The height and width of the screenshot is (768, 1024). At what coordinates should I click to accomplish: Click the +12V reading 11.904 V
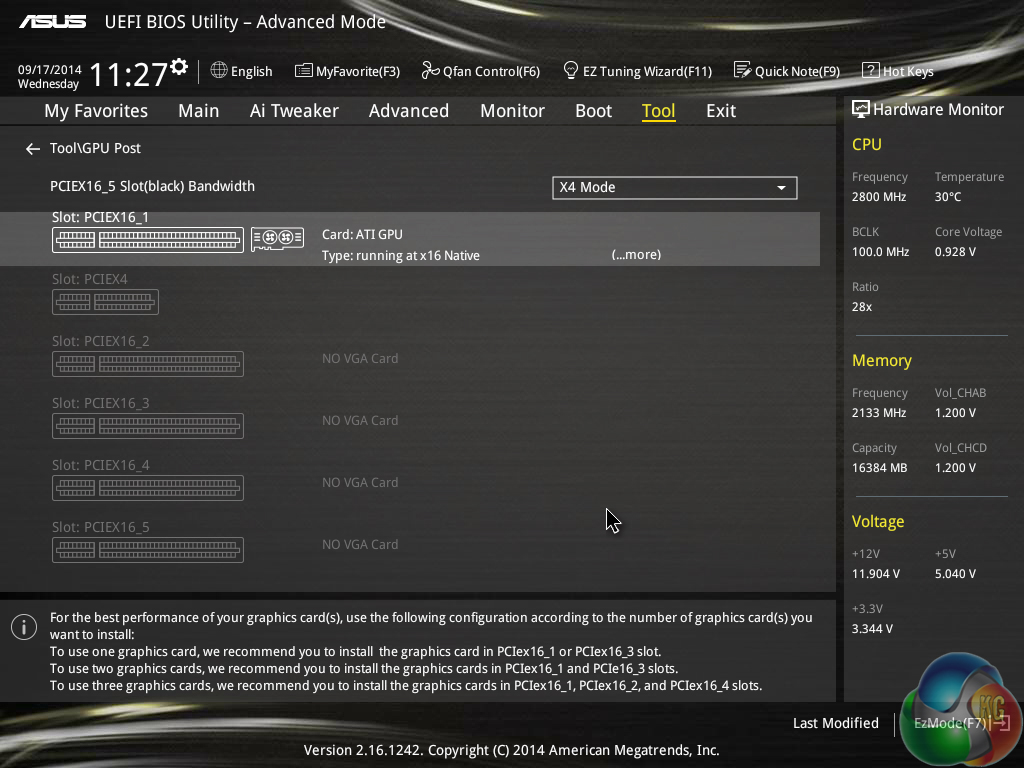click(876, 573)
